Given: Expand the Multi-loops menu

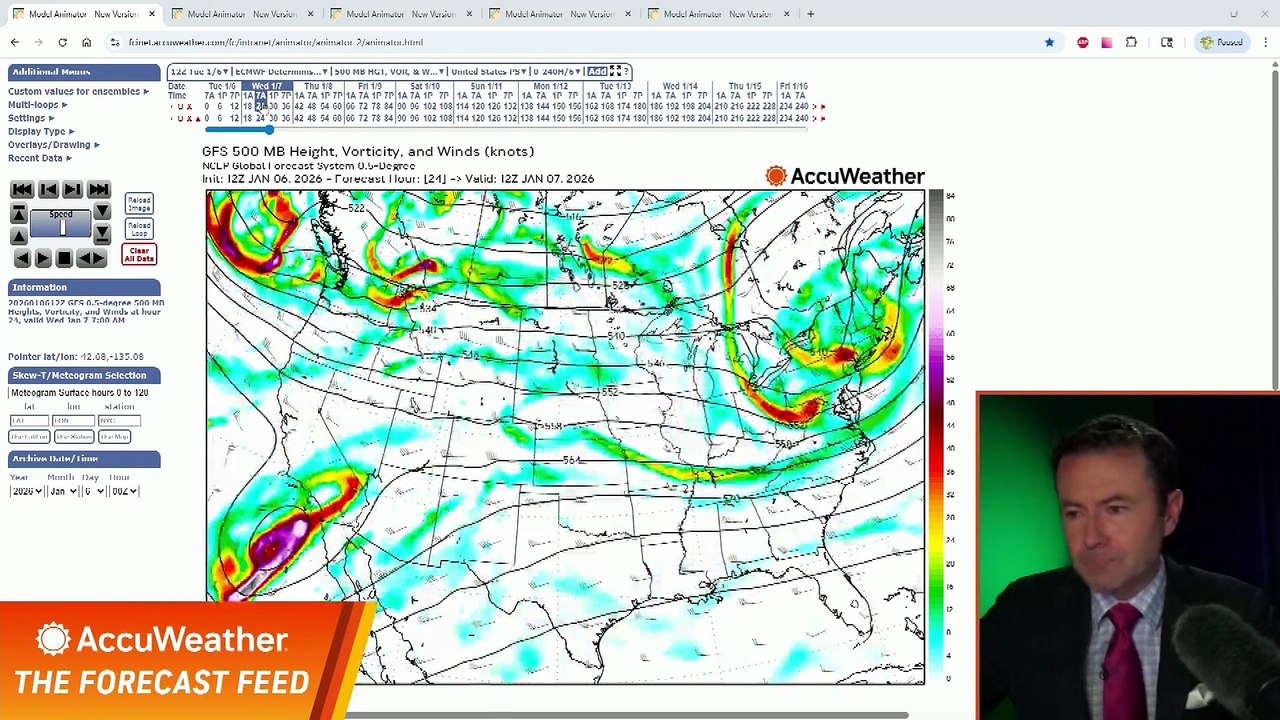Looking at the screenshot, I should (38, 105).
